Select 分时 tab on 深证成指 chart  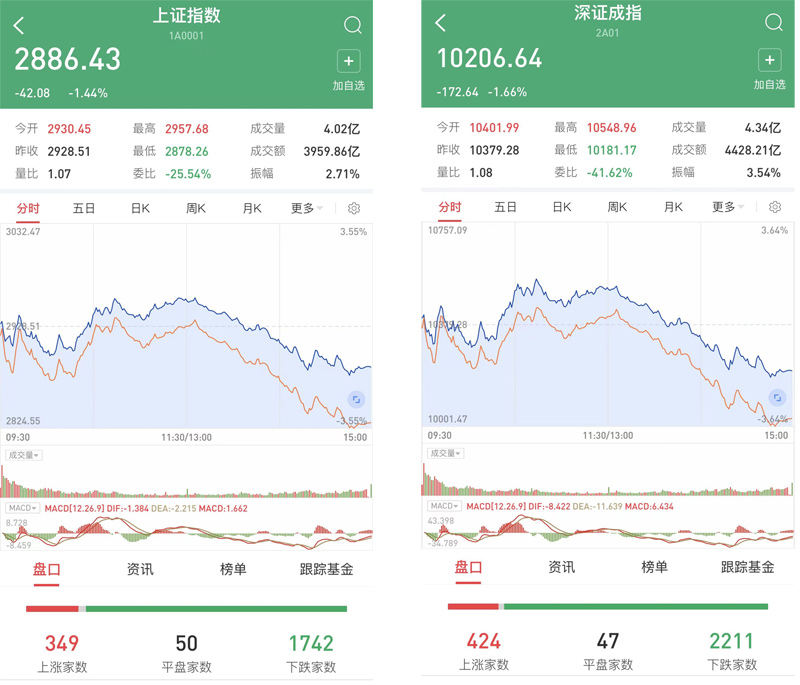449,207
